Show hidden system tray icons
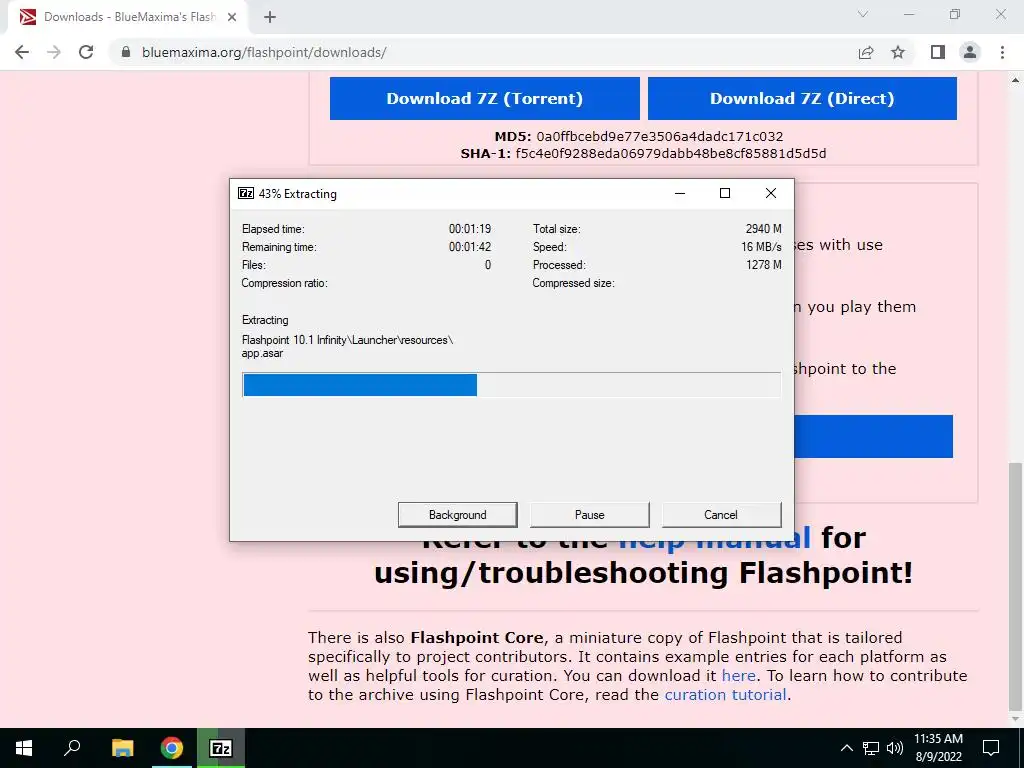The height and width of the screenshot is (768, 1024). point(846,748)
